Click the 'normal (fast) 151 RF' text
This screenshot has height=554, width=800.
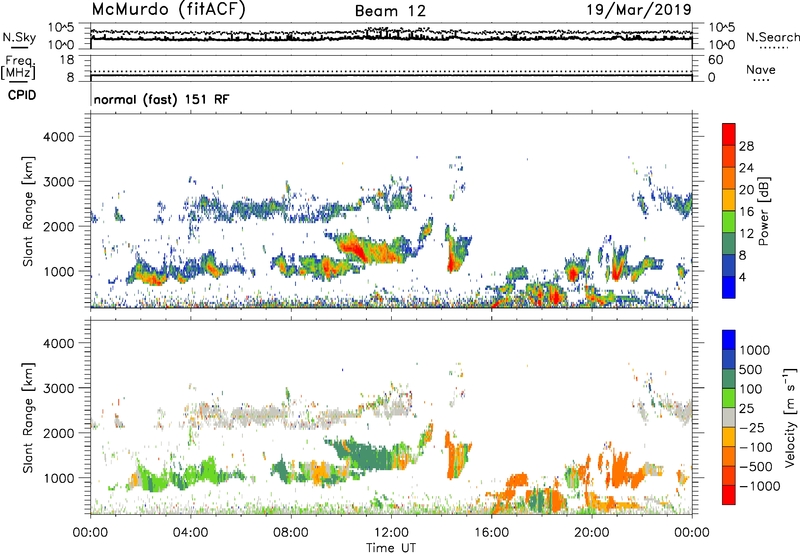point(161,99)
